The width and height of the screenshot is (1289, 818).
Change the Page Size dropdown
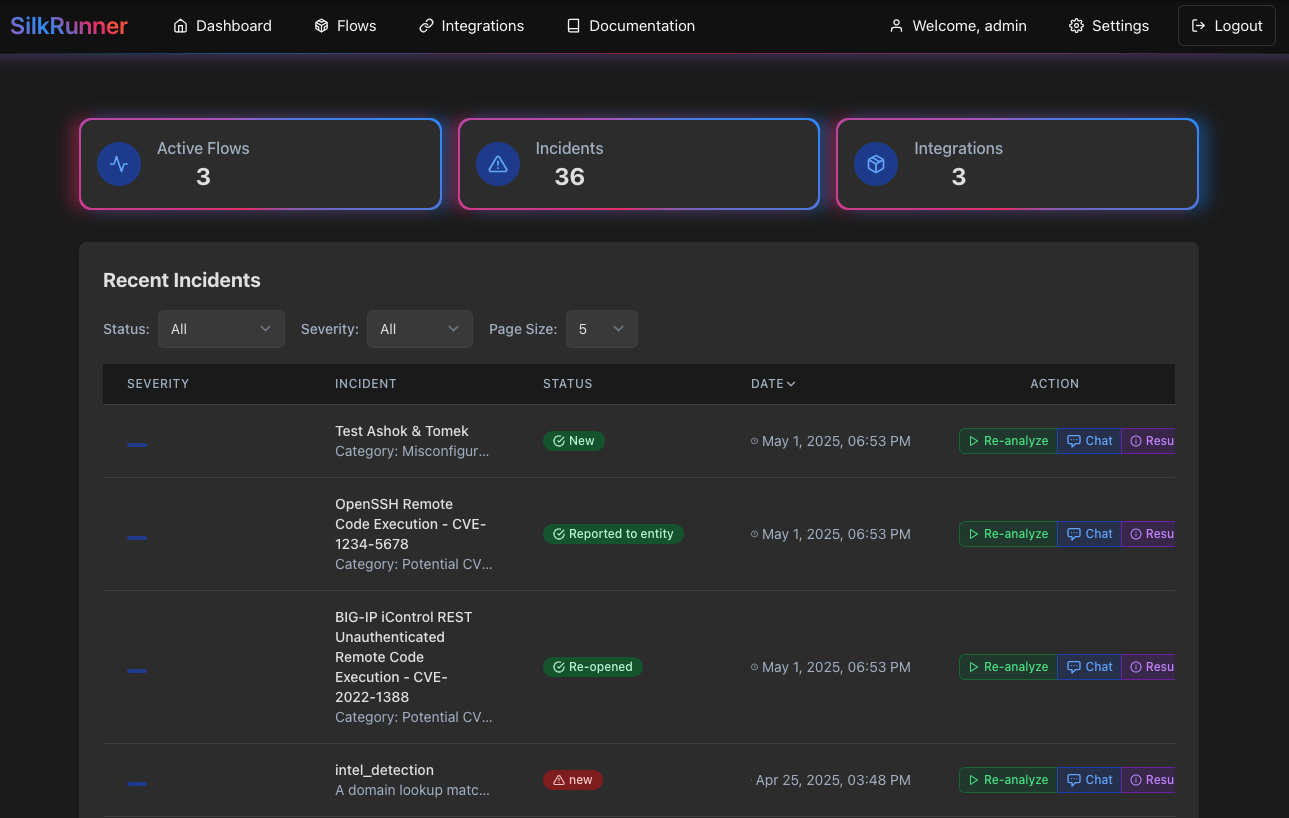click(601, 329)
